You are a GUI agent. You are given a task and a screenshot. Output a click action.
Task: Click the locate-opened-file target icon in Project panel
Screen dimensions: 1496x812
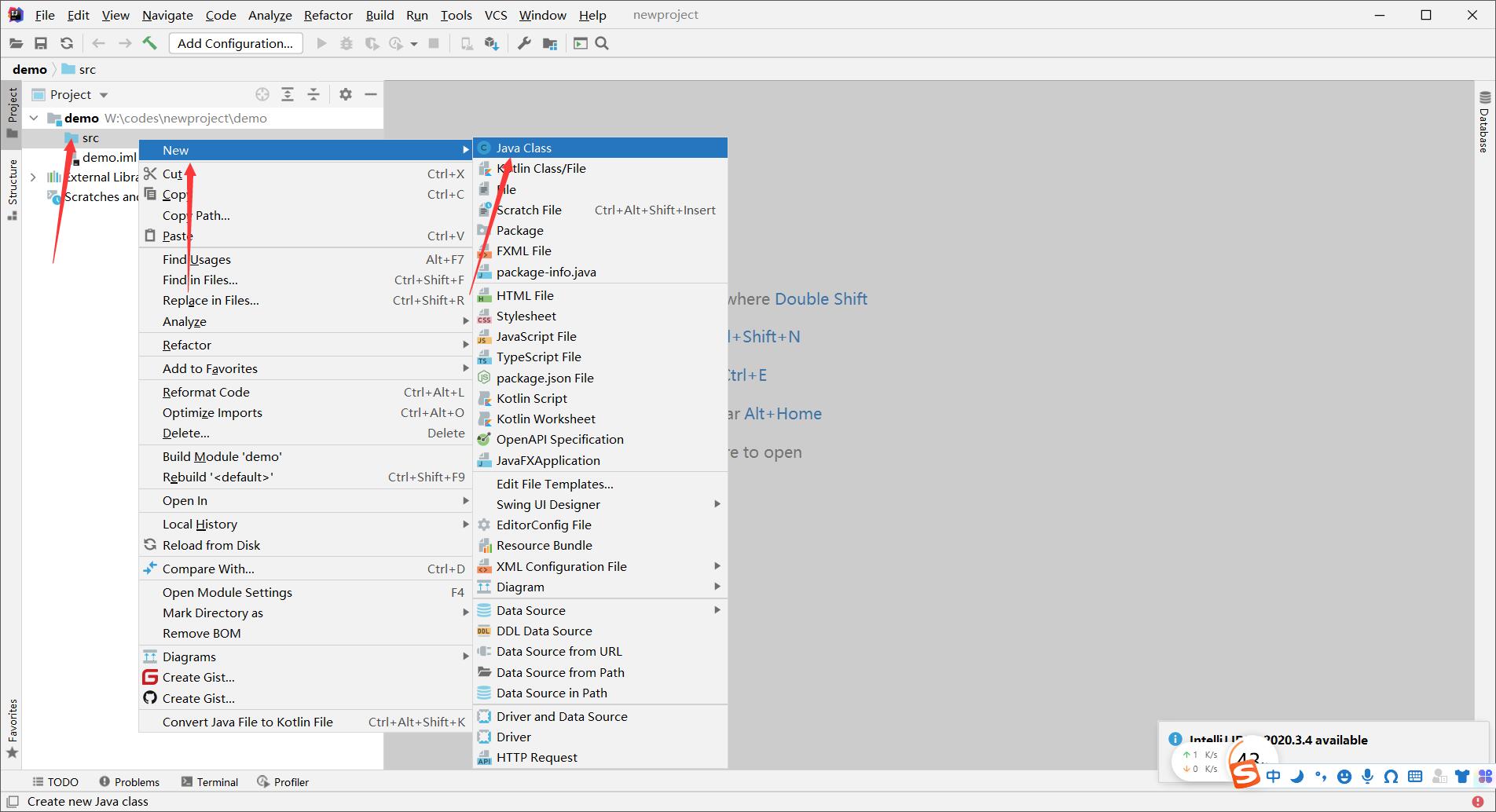[x=262, y=94]
